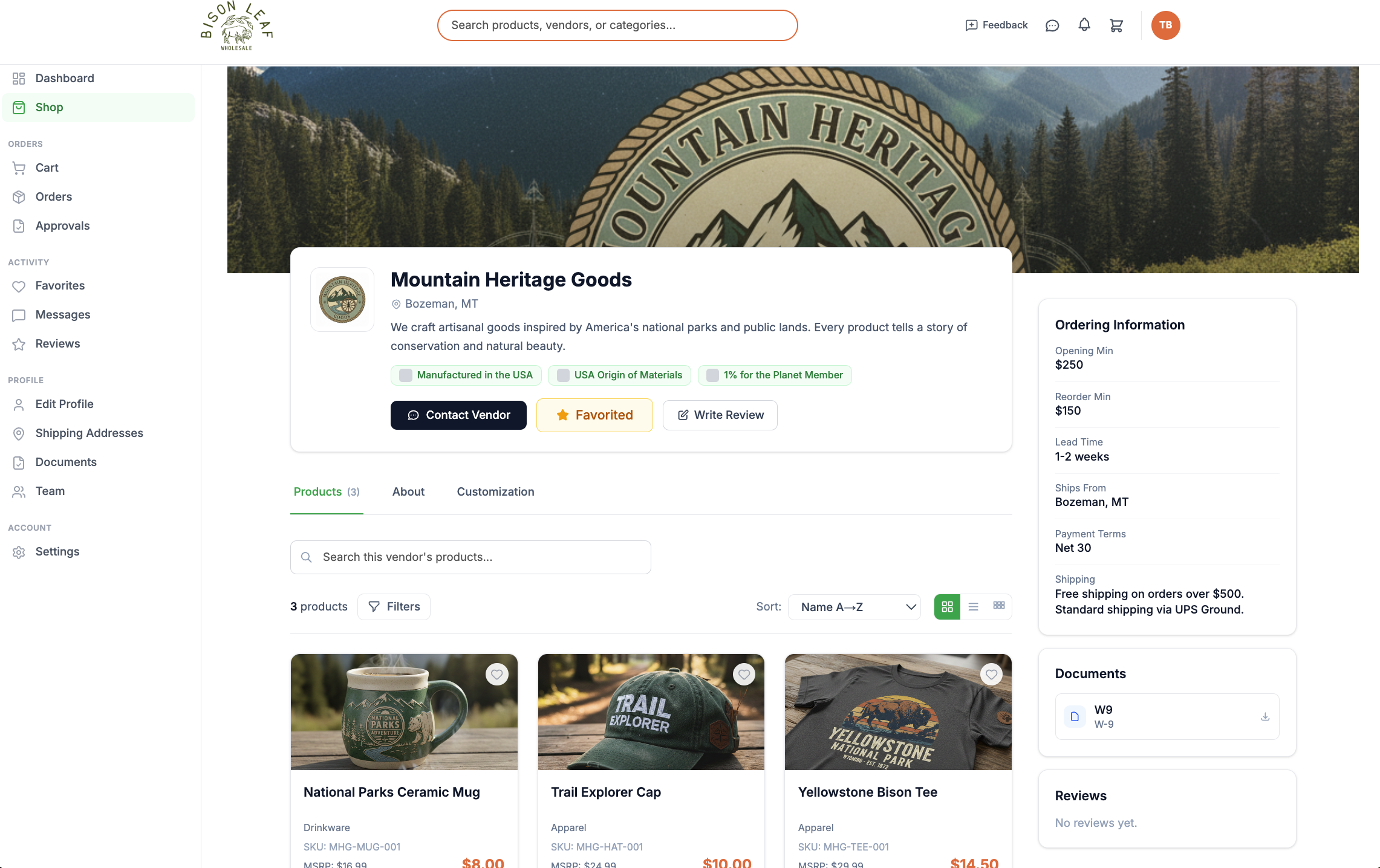This screenshot has height=868, width=1380.
Task: Switch to compact grid view
Action: click(x=999, y=606)
